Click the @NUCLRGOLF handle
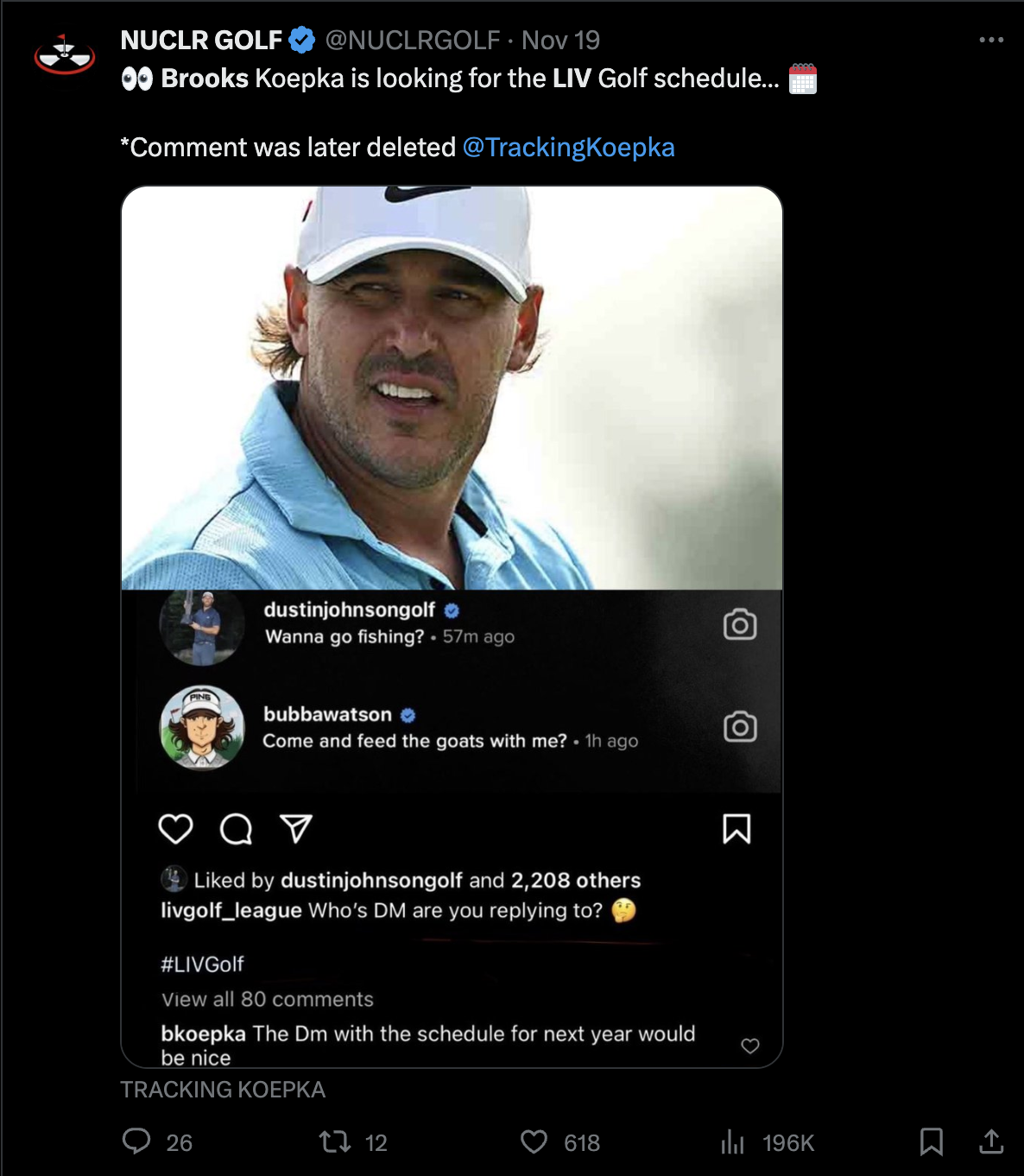 [413, 40]
